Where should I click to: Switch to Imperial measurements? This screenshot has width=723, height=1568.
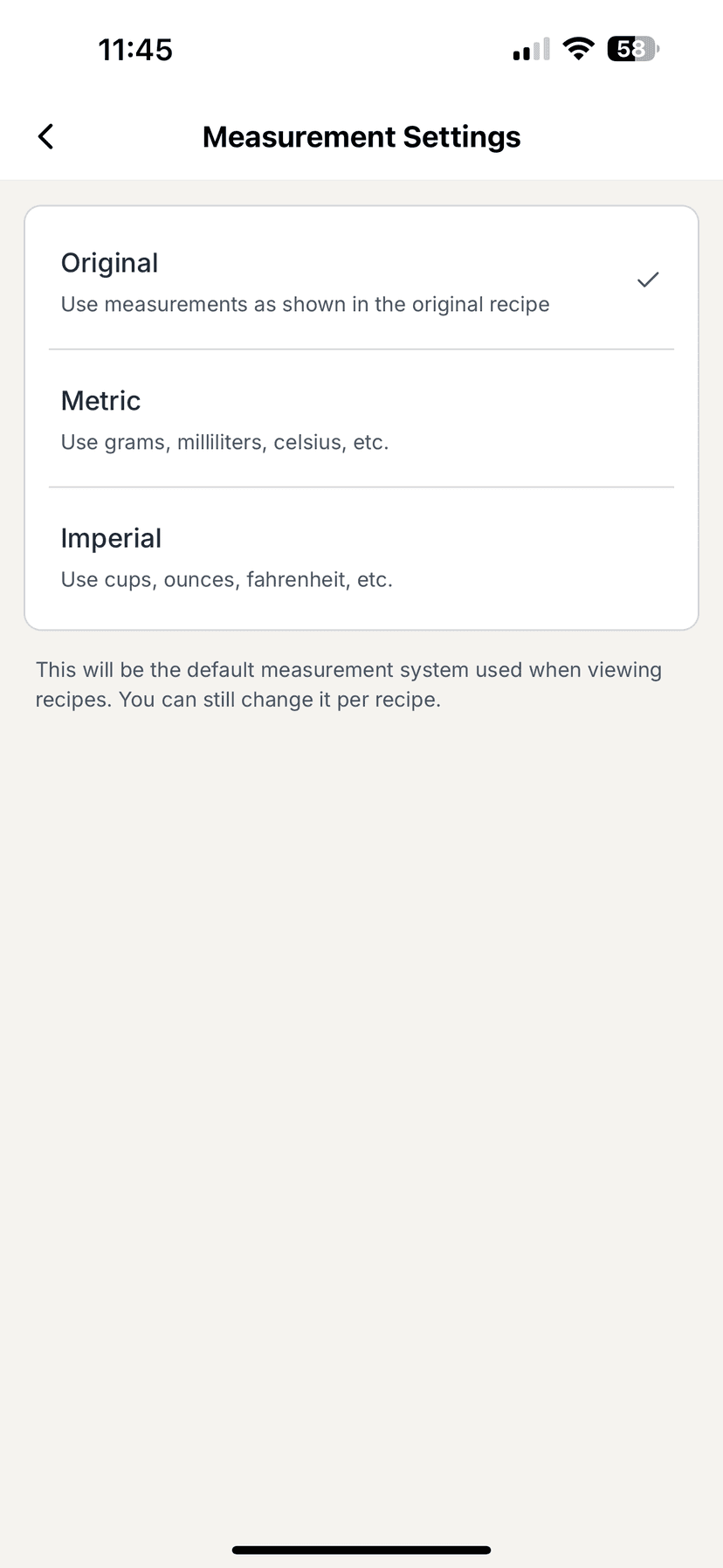111,538
